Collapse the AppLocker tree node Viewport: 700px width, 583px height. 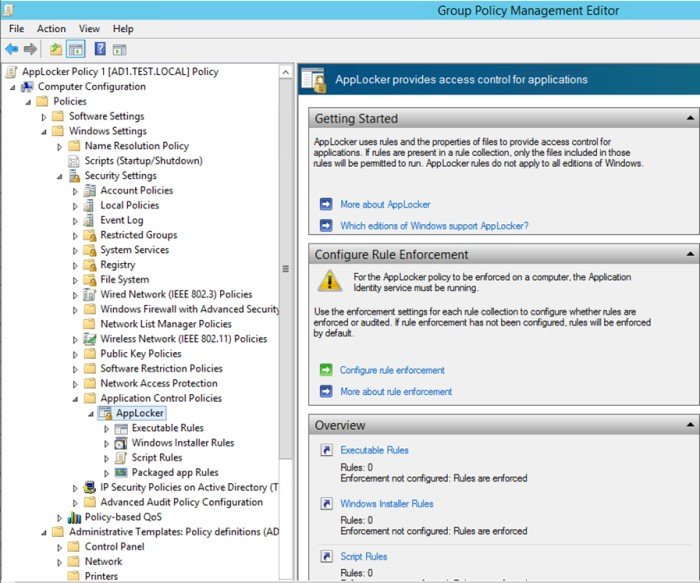tap(90, 414)
